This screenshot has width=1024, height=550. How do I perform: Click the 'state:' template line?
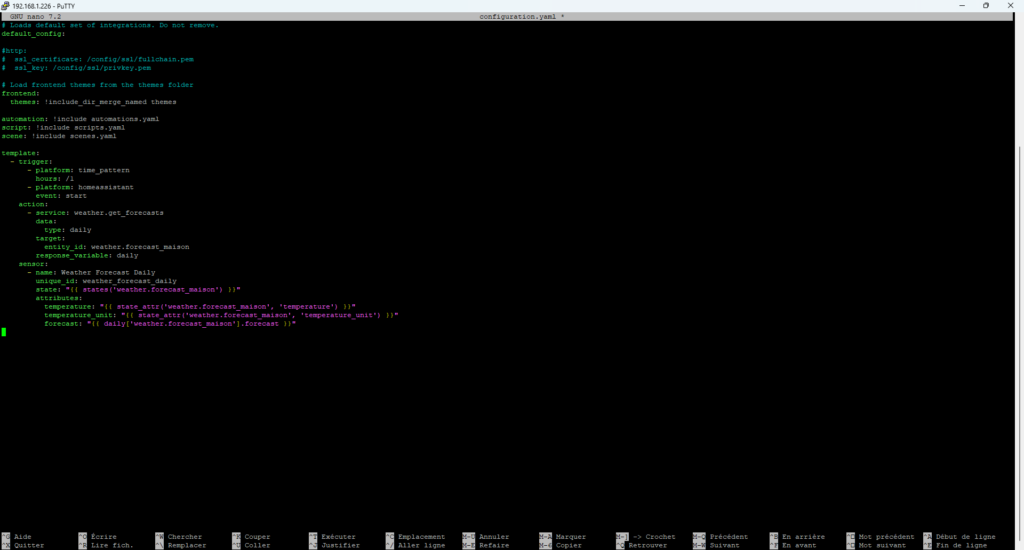[x=138, y=289]
